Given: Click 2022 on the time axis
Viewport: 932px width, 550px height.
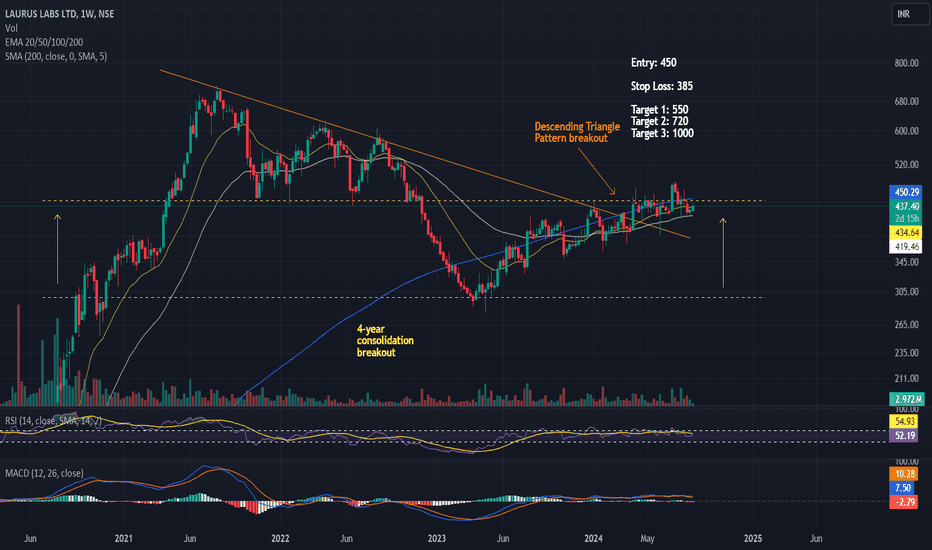Looking at the screenshot, I should click(280, 539).
